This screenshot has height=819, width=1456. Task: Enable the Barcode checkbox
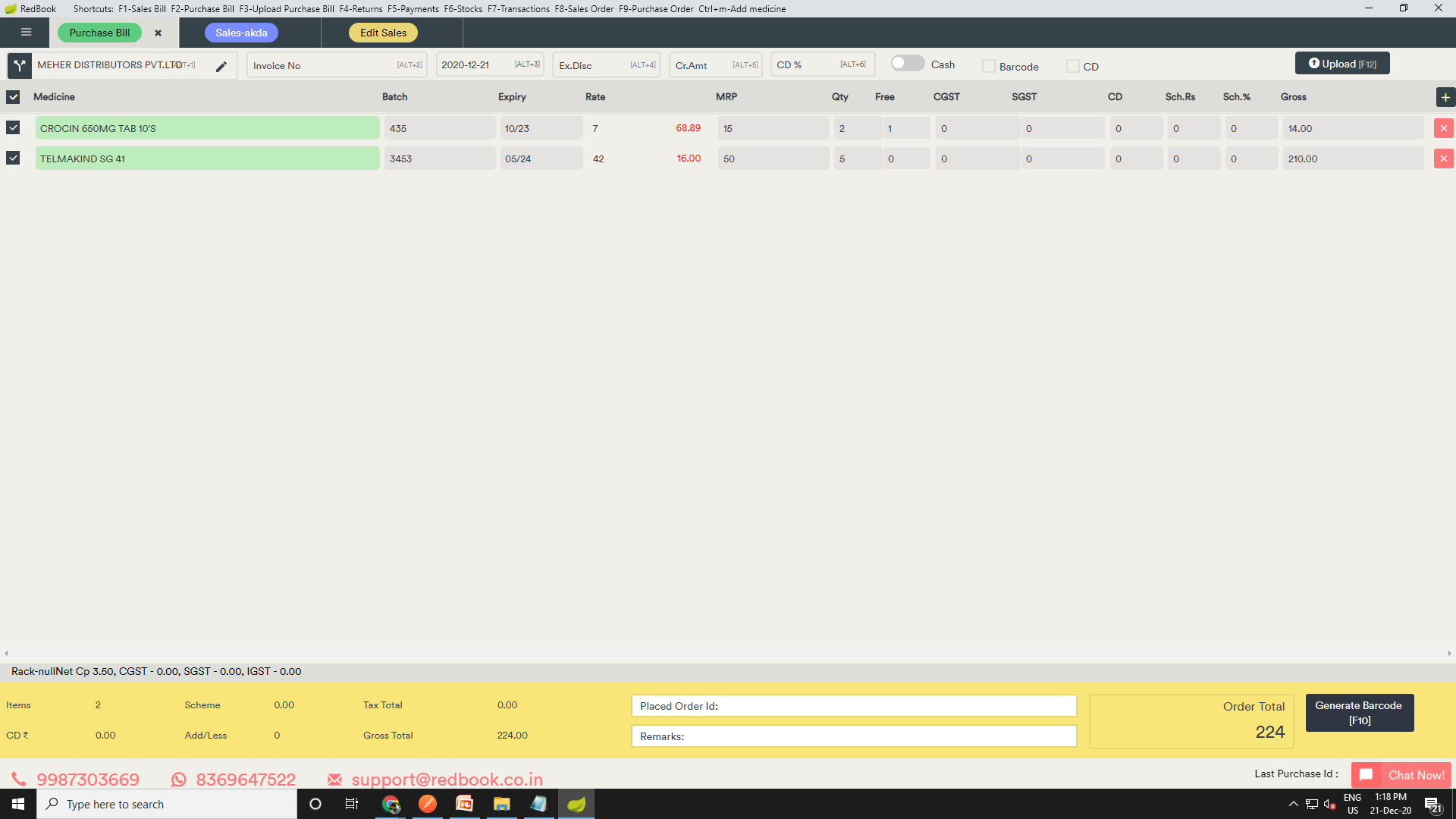(x=989, y=67)
